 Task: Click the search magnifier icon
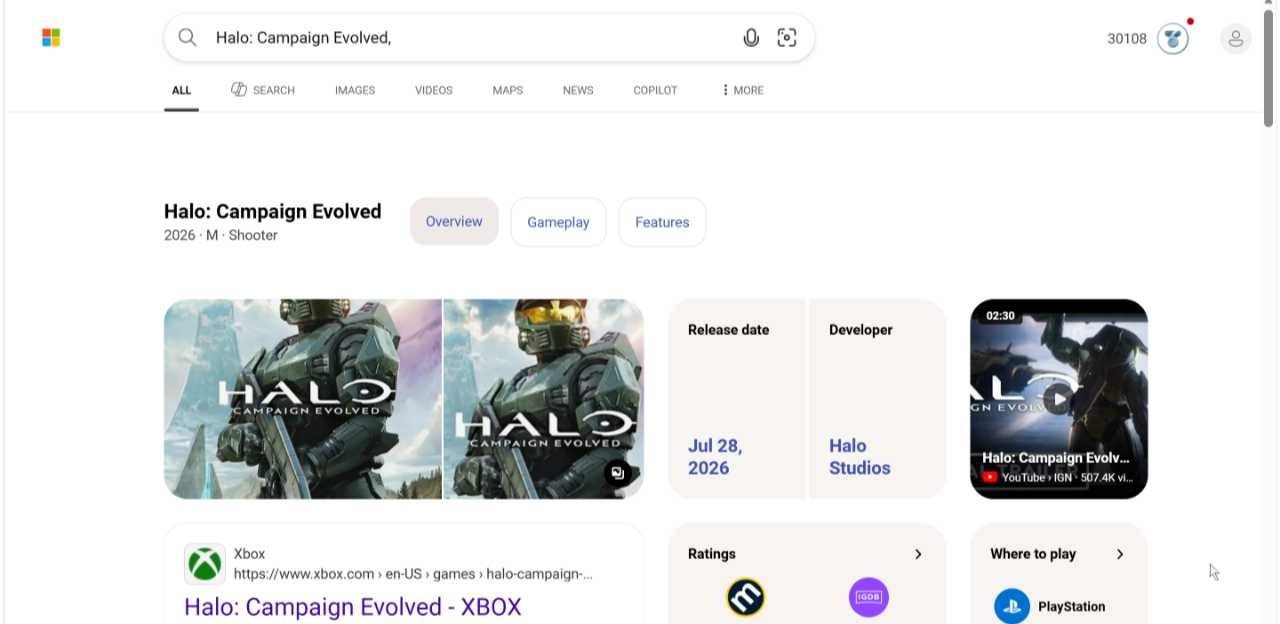(x=187, y=38)
